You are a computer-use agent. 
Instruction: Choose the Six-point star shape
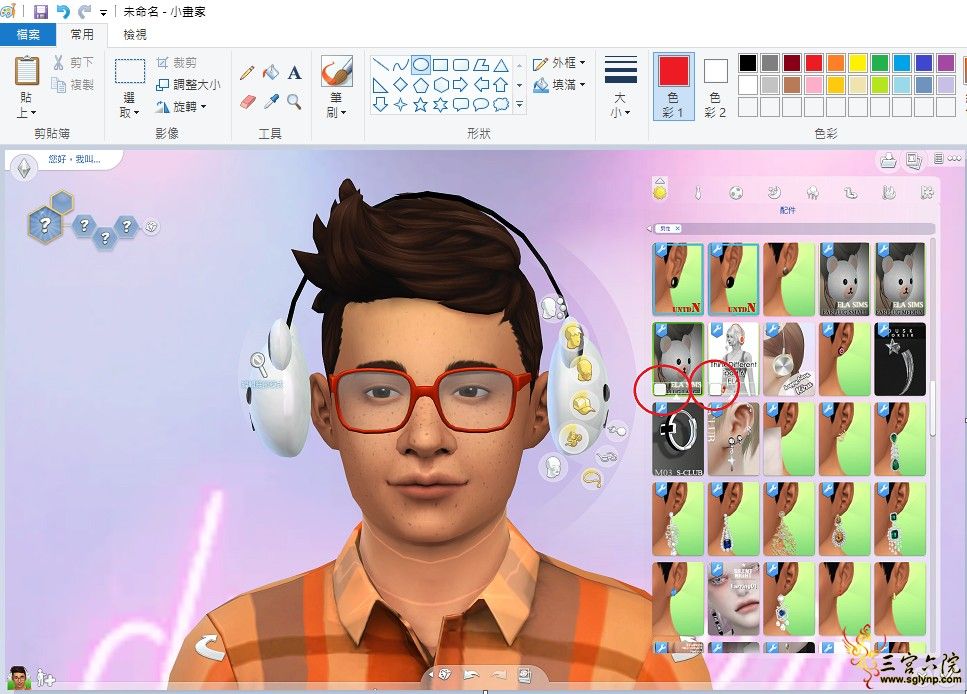click(x=440, y=104)
